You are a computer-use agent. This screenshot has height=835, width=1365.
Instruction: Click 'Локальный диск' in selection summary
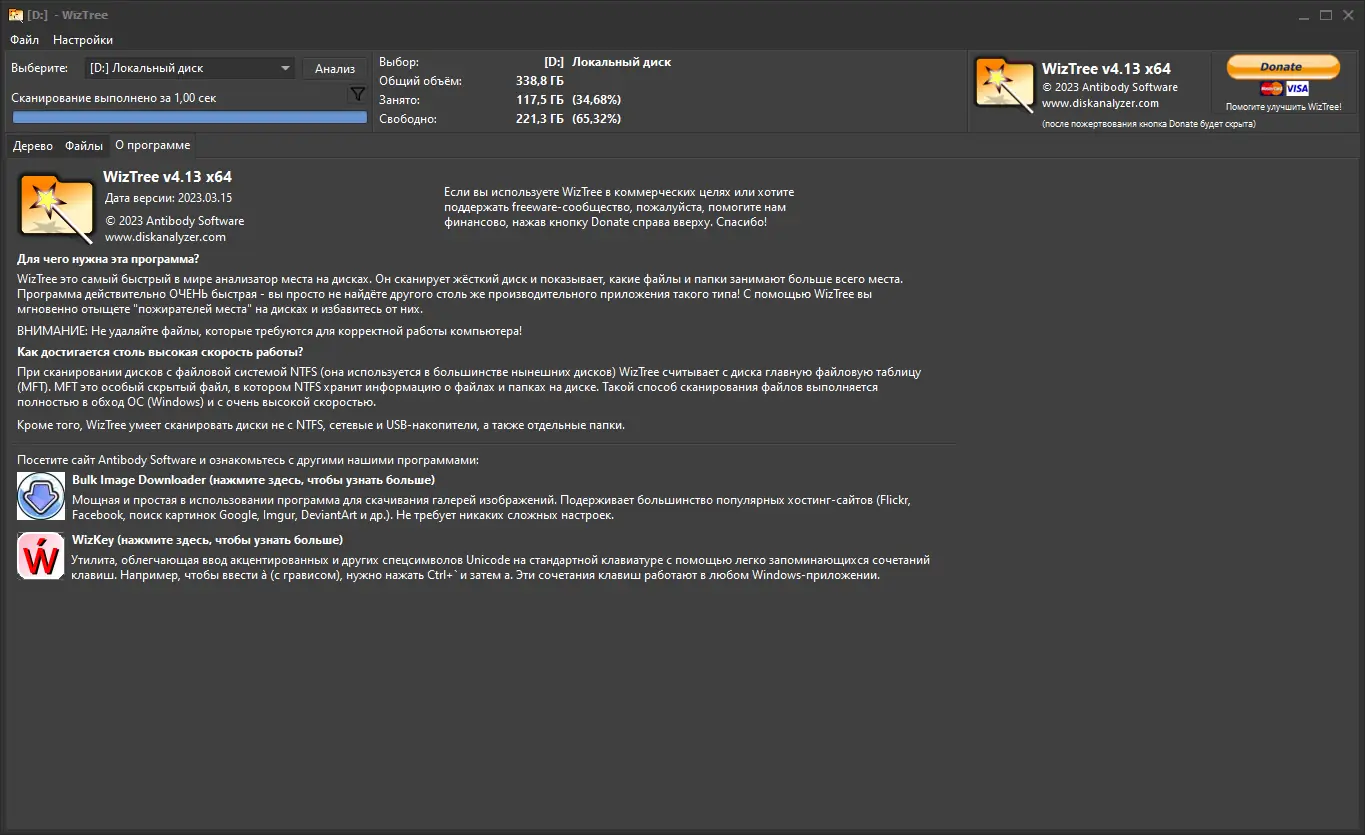click(x=622, y=62)
